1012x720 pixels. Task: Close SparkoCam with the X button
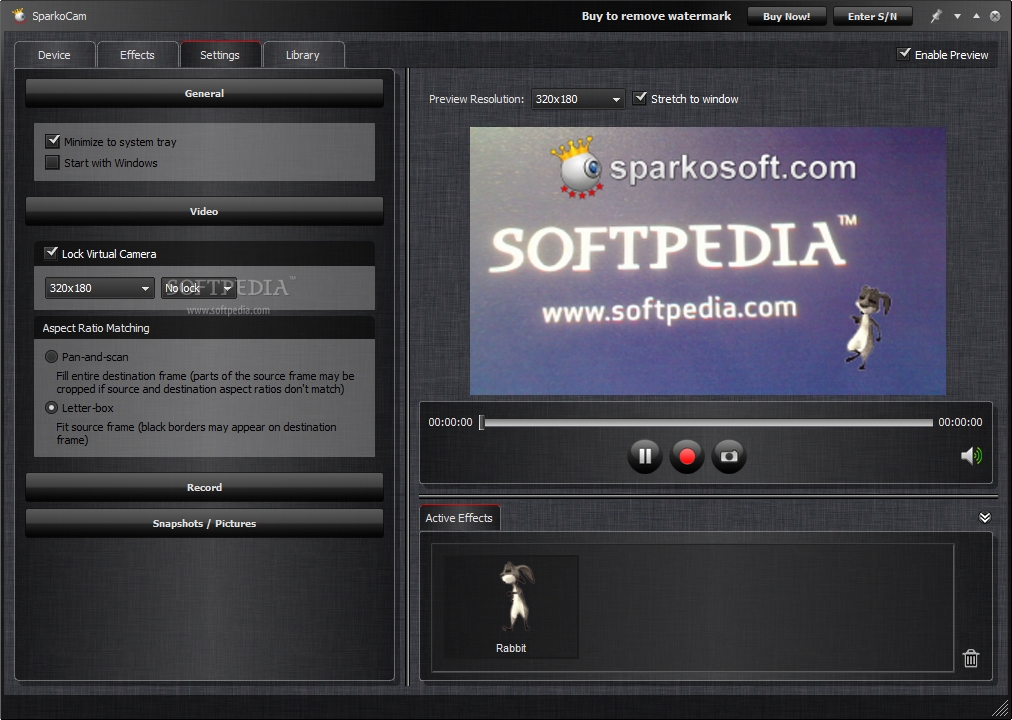(x=995, y=16)
